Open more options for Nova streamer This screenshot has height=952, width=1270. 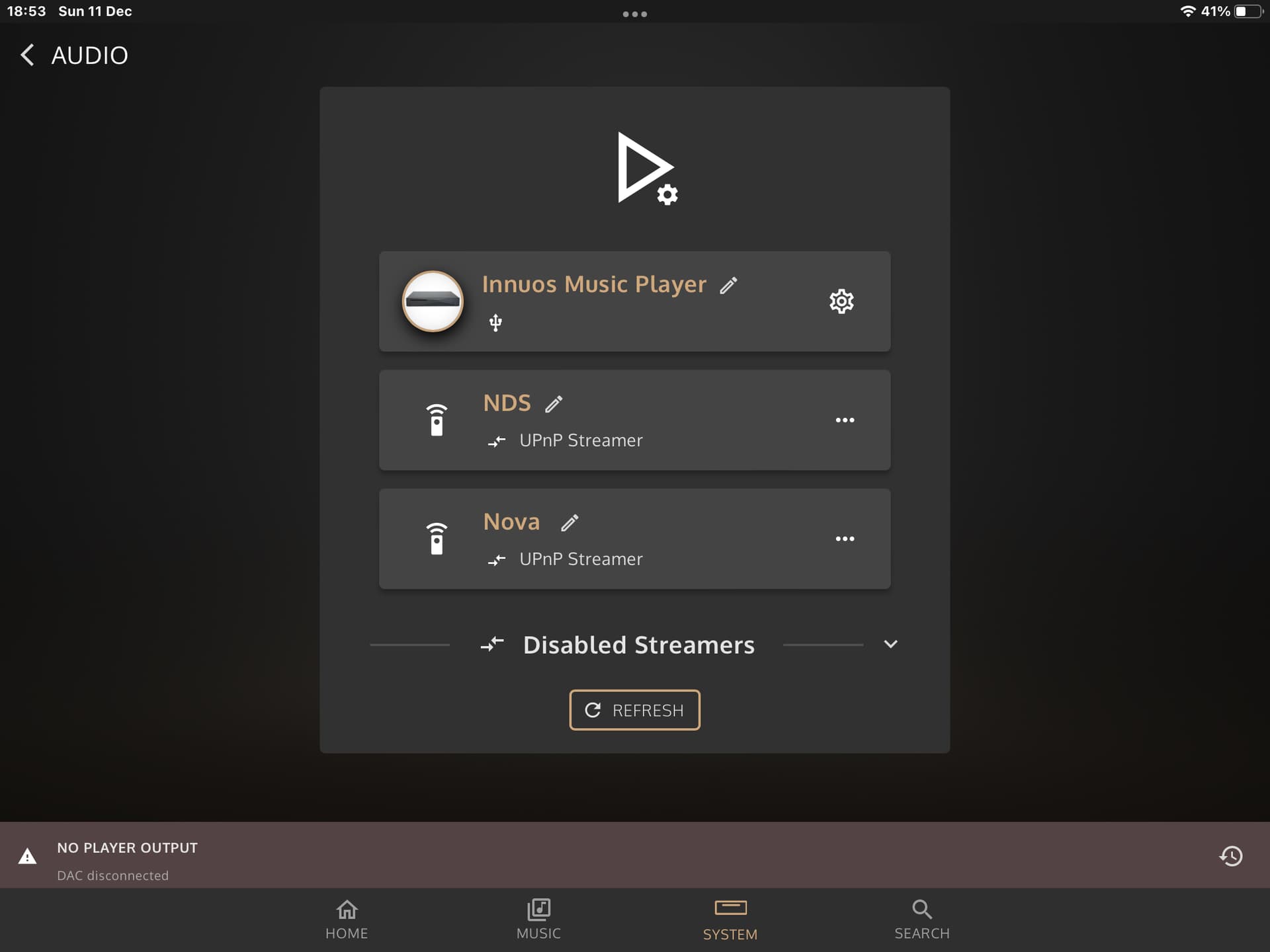point(845,539)
